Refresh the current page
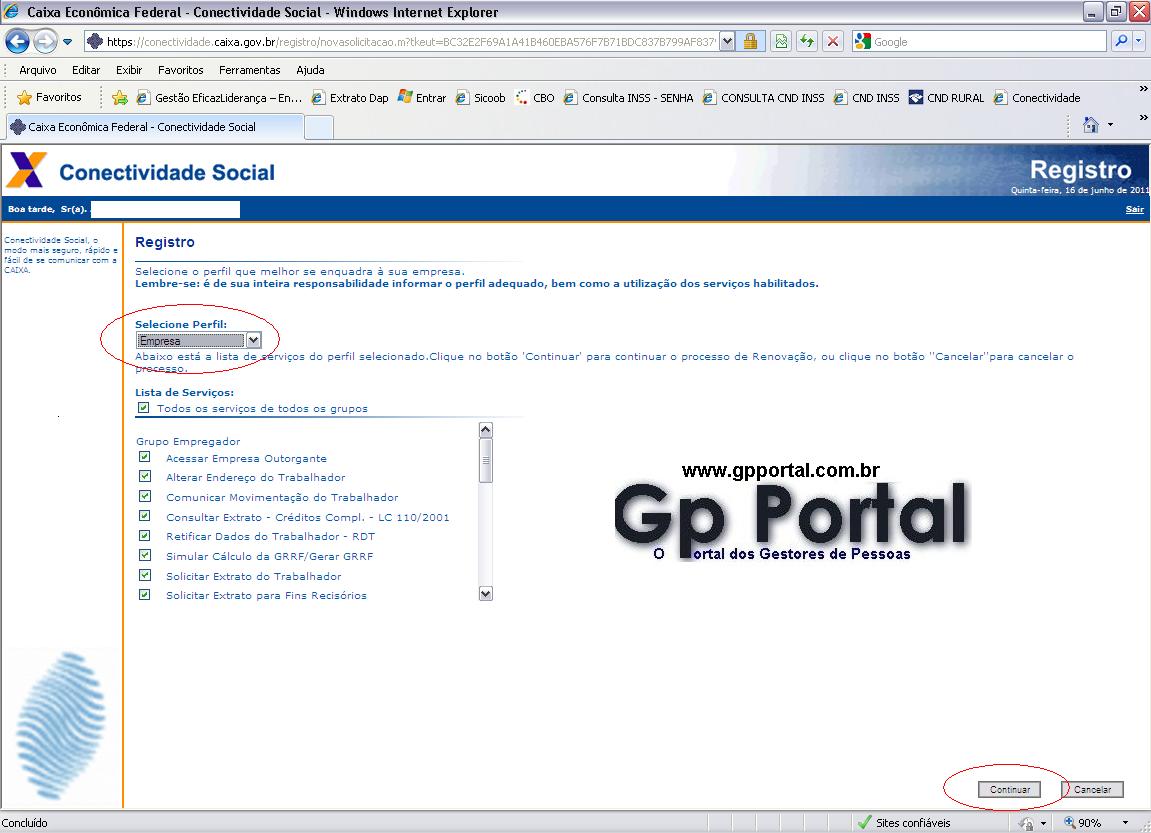This screenshot has height=833, width=1151. [807, 40]
